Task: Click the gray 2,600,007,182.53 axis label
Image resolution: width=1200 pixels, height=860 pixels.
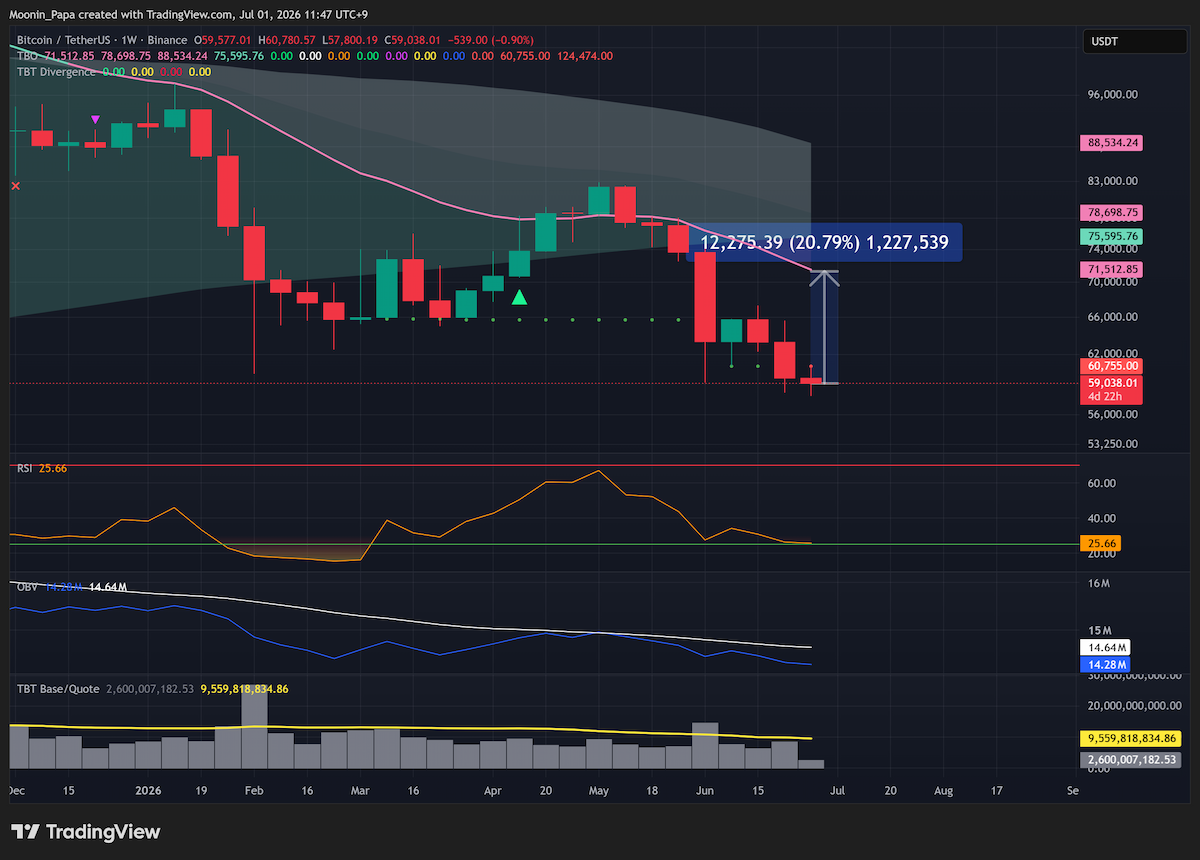Action: (1131, 760)
